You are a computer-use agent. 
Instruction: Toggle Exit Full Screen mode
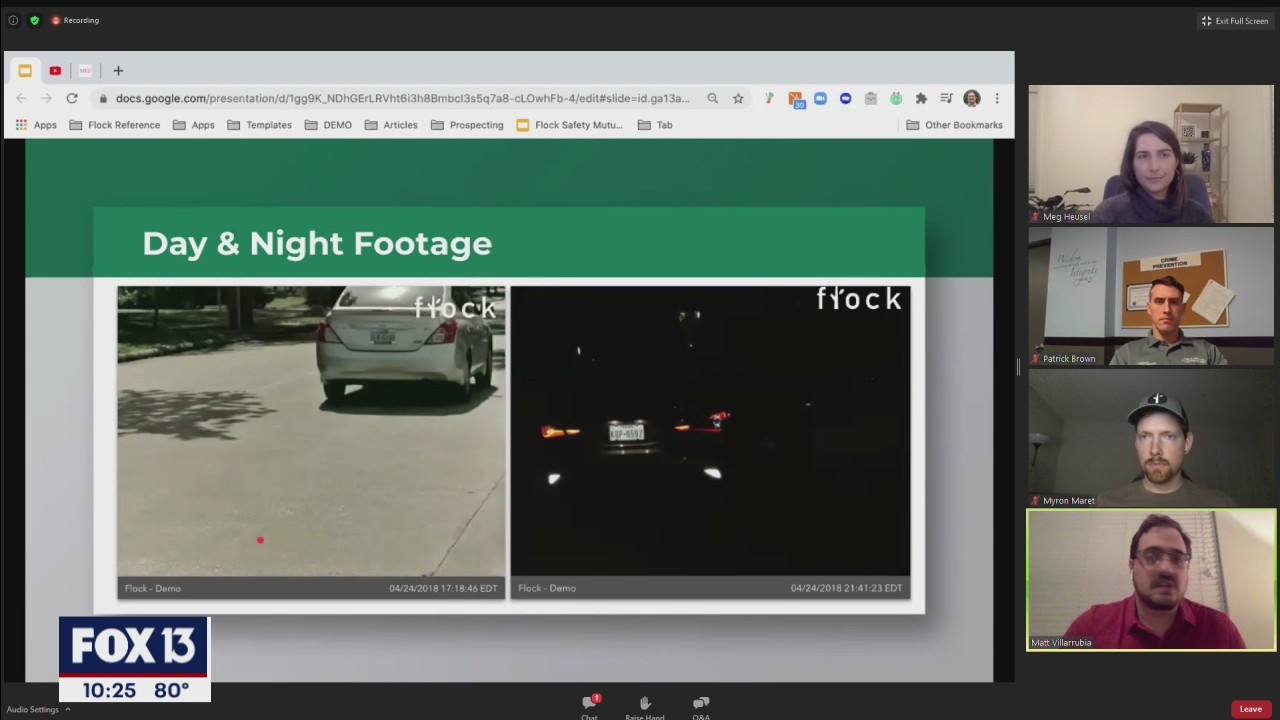1234,20
